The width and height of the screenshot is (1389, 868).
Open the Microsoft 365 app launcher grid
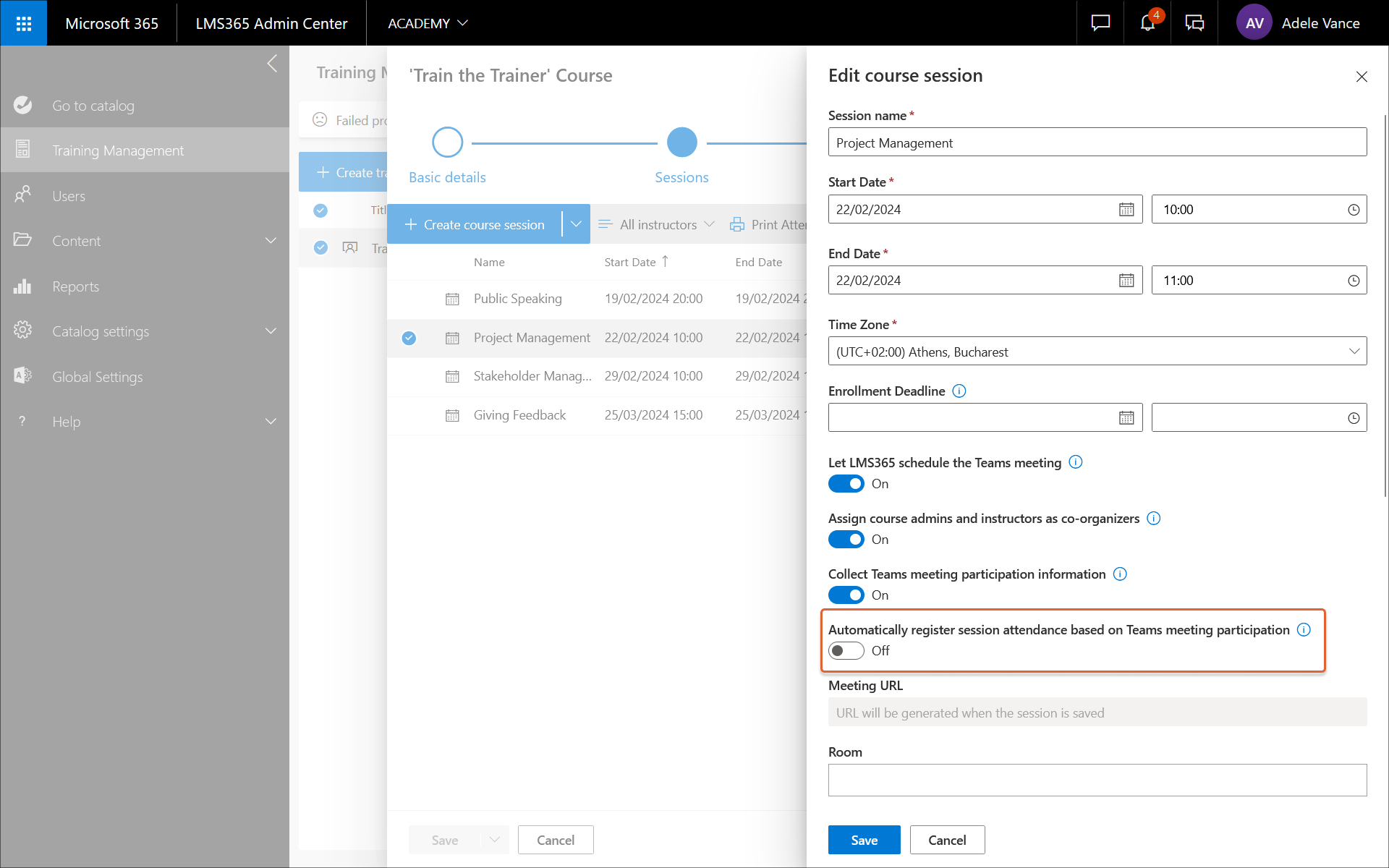coord(23,23)
